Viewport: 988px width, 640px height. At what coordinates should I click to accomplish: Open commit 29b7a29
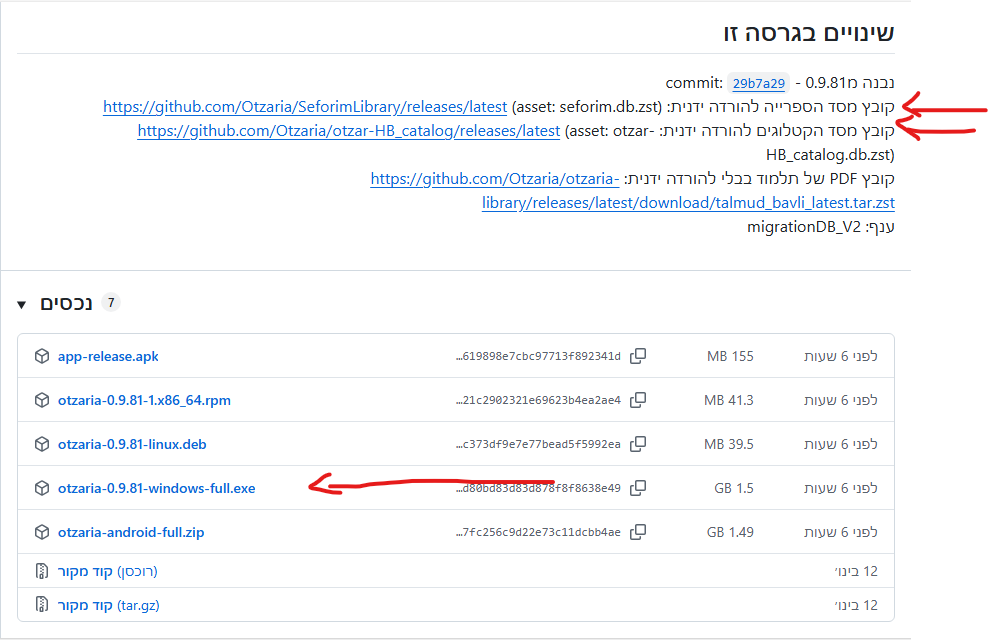coord(759,83)
